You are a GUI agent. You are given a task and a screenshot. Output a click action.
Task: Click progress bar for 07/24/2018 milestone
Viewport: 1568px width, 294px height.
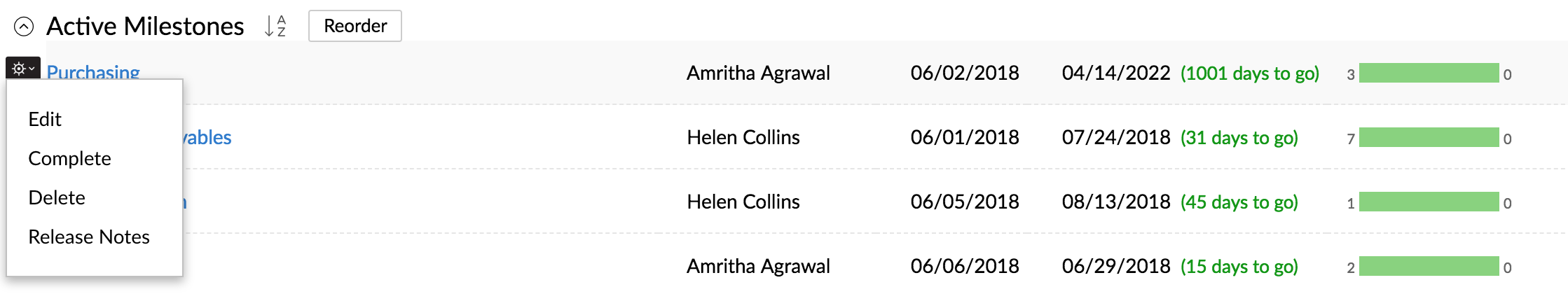tap(1429, 137)
